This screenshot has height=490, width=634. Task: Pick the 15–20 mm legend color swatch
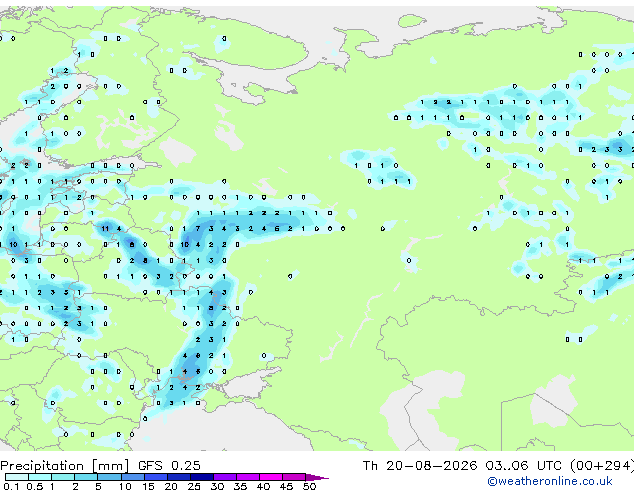click(155, 477)
